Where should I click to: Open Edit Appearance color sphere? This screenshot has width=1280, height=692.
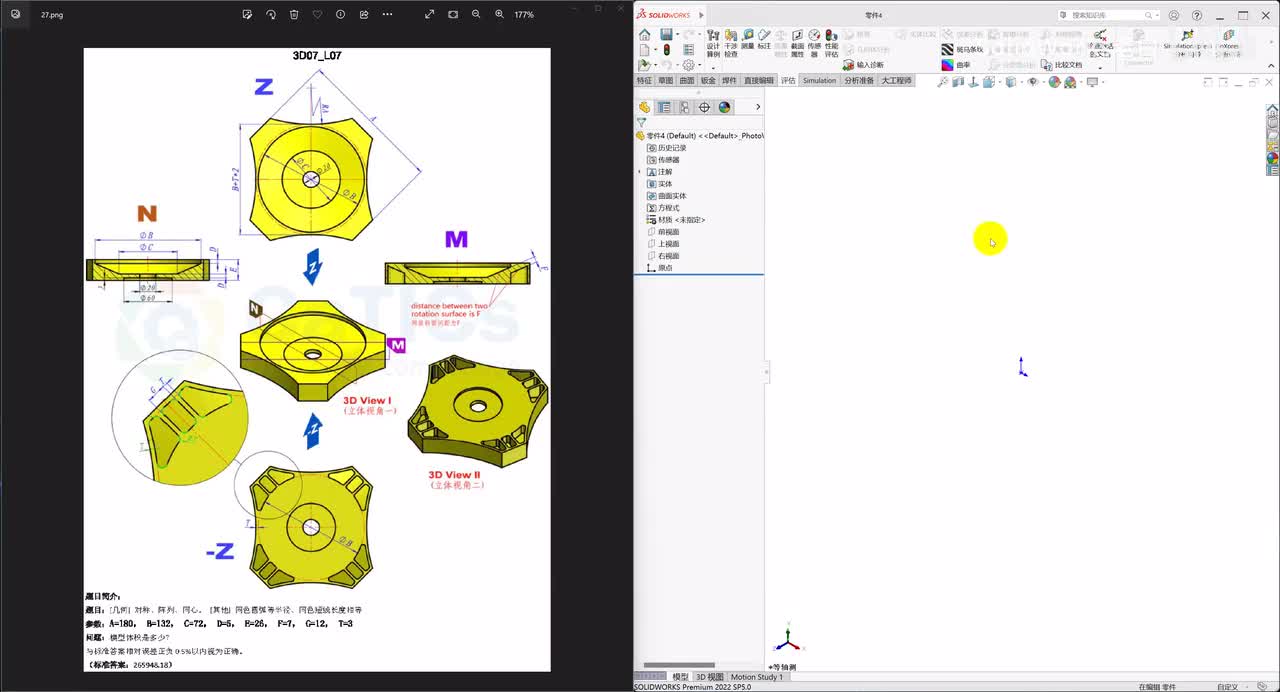[1054, 82]
